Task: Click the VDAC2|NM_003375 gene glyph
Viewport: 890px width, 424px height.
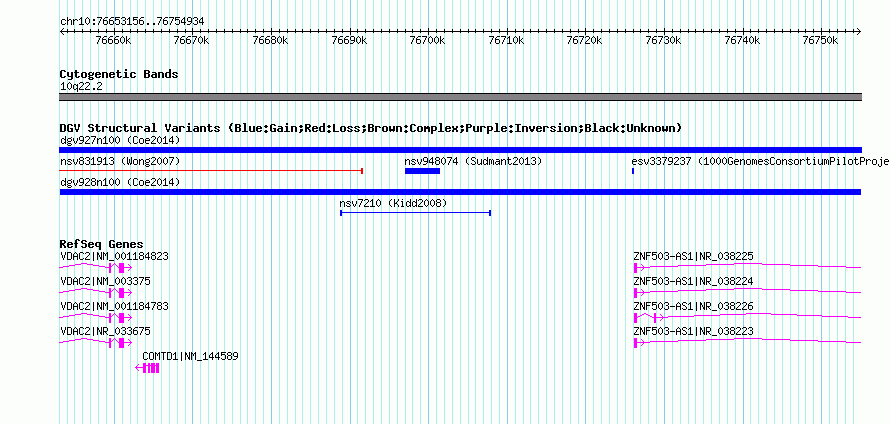Action: click(95, 292)
